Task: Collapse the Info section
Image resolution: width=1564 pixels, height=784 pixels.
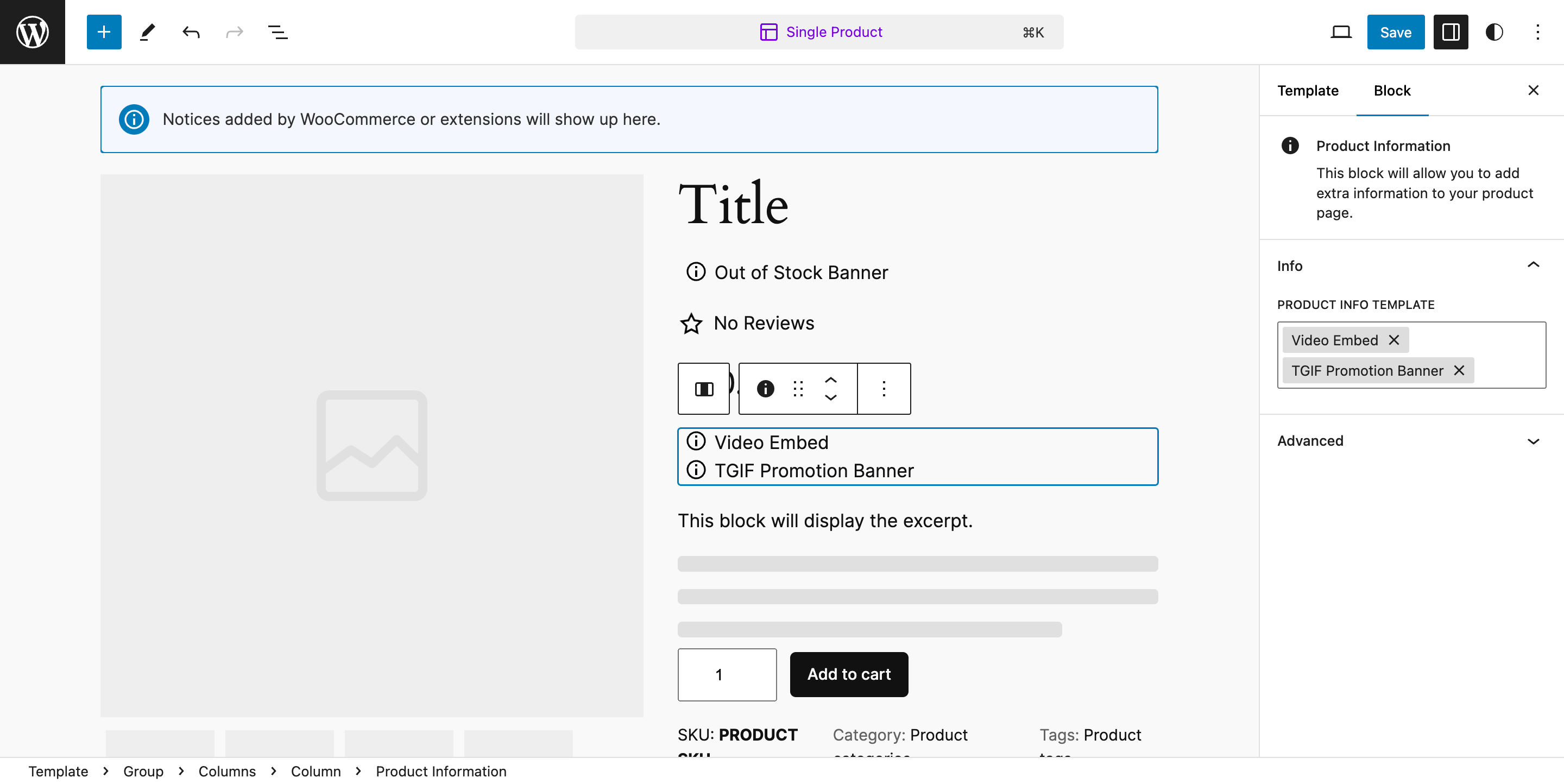Action: pyautogui.click(x=1534, y=264)
